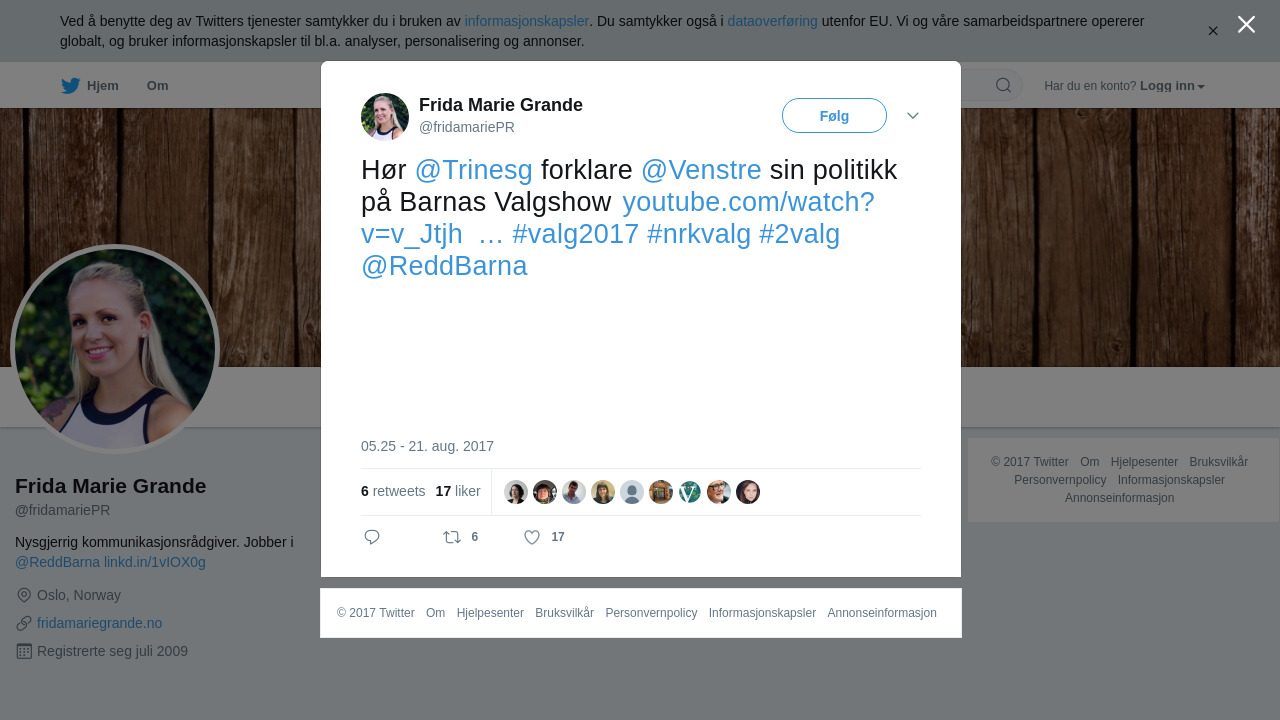Open the youtube.com/watch link in the tweet
Screen dimensions: 1280x720
[618, 218]
